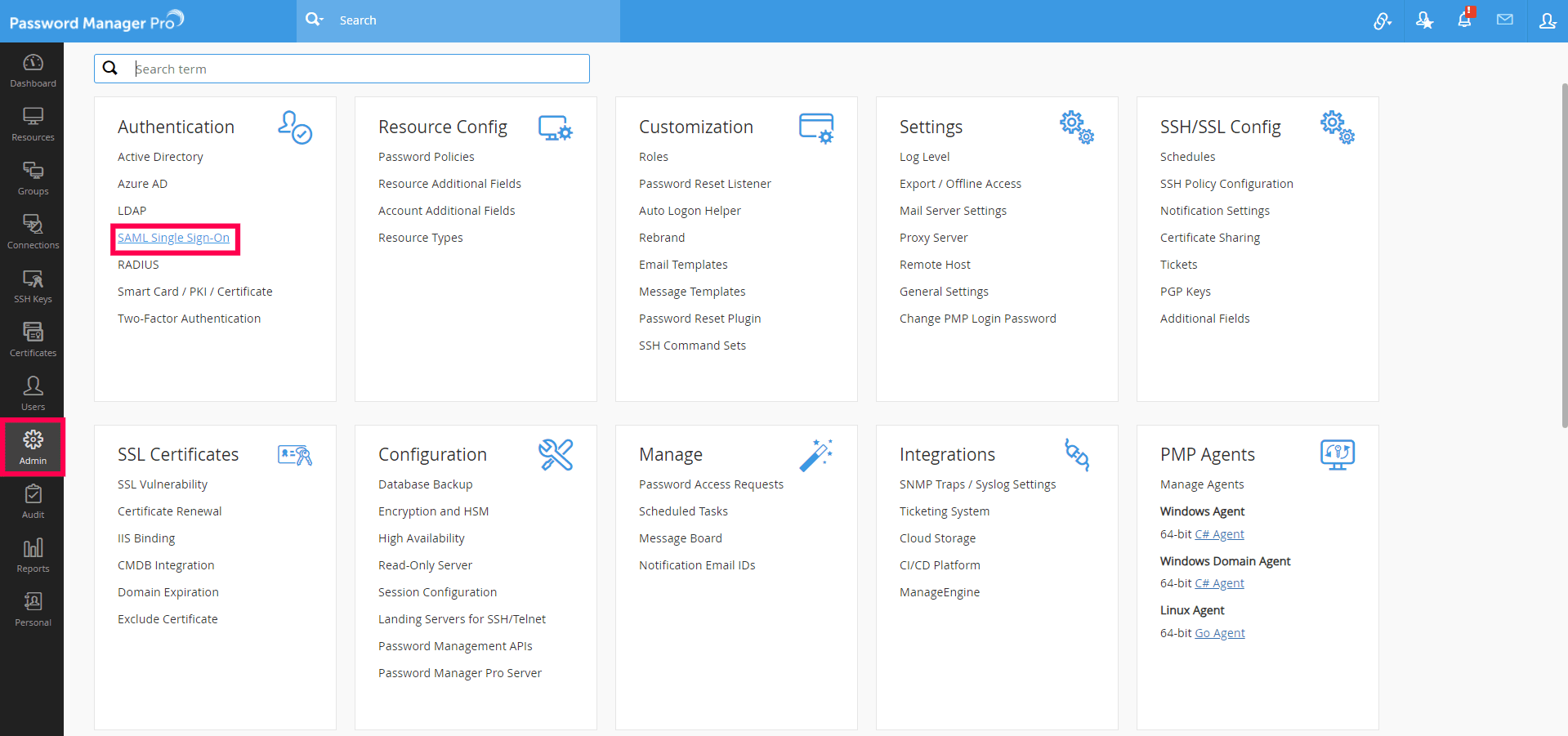Open Two-Factor Authentication
Viewport: 1568px width, 736px height.
coord(189,319)
